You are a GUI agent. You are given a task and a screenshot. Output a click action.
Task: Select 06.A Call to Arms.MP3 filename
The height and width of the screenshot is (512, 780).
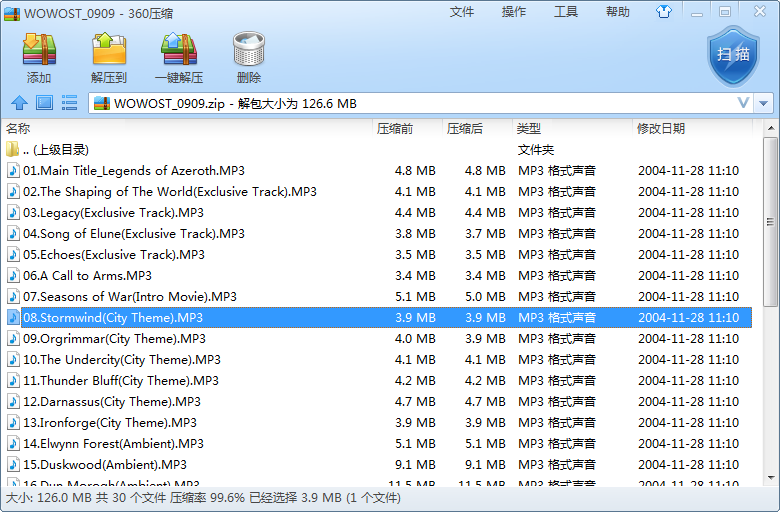click(x=88, y=276)
